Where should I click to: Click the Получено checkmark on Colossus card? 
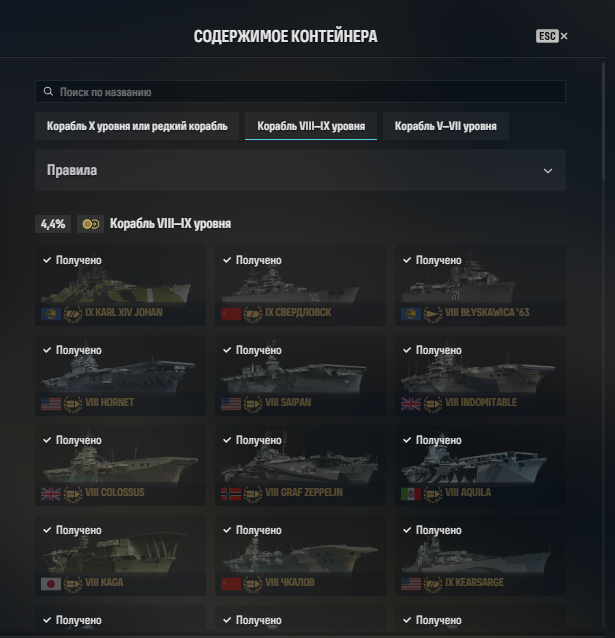click(x=47, y=440)
